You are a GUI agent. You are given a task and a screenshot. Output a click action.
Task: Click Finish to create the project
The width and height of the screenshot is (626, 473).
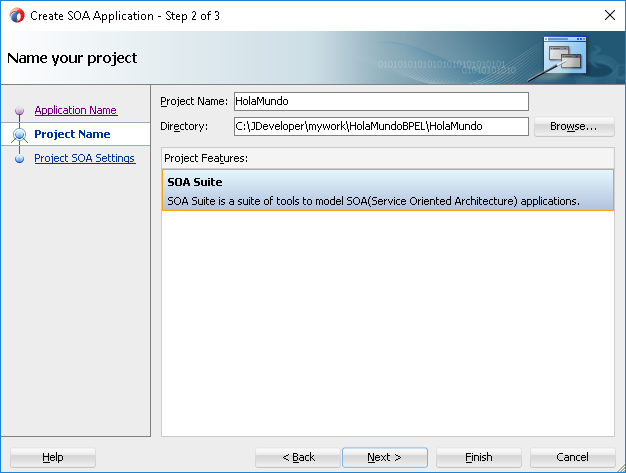[x=479, y=457]
